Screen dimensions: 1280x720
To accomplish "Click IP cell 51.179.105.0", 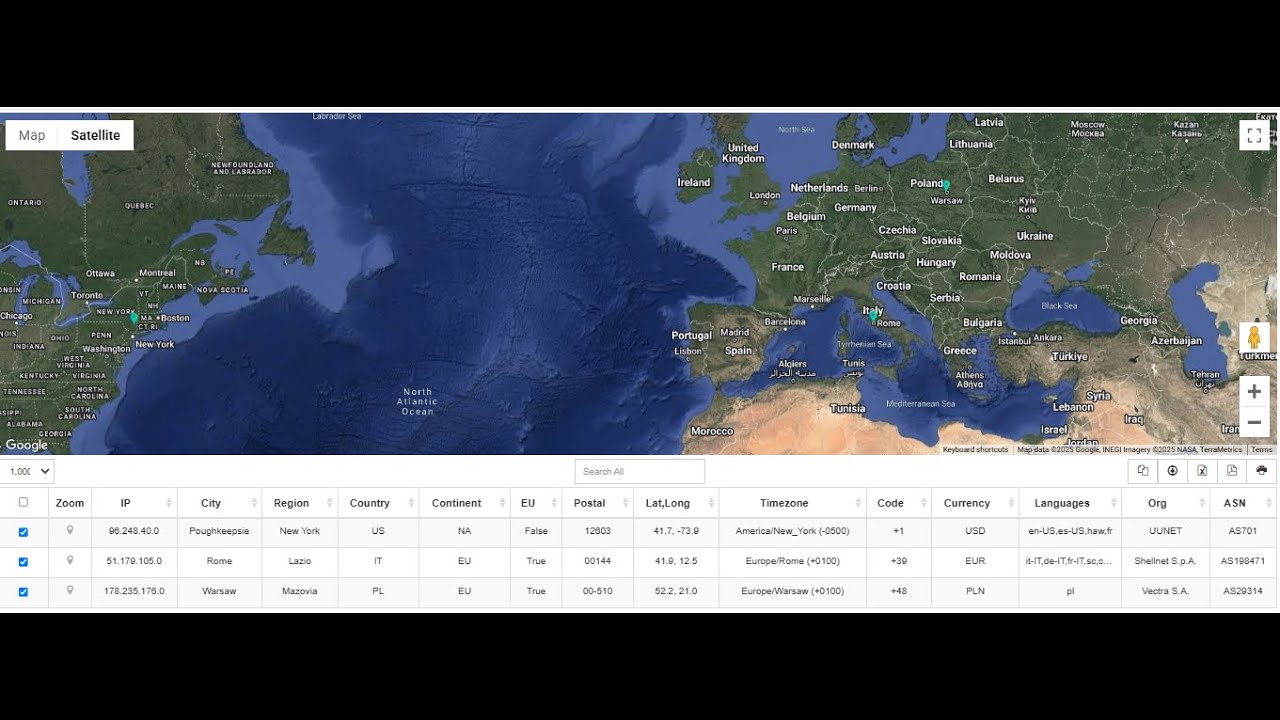I will [134, 562].
